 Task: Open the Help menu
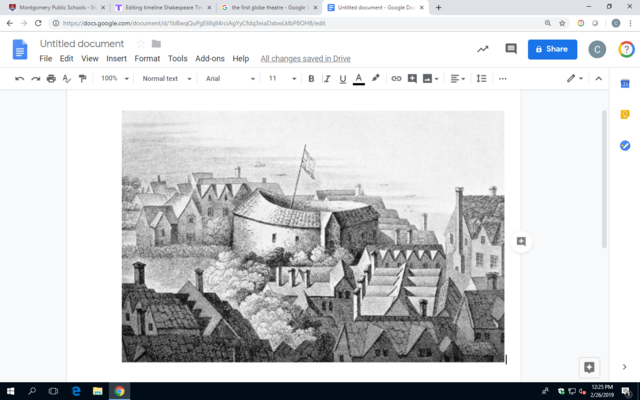[241, 58]
